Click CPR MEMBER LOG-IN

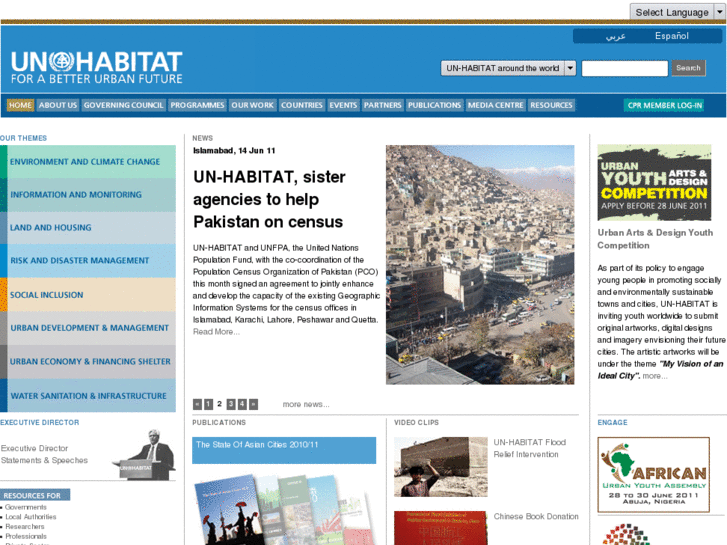pyautogui.click(x=665, y=105)
